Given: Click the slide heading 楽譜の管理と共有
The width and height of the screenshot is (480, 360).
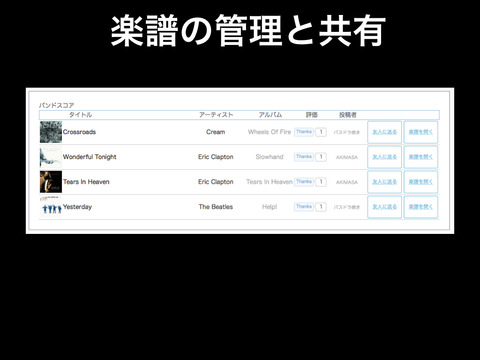Looking at the screenshot, I should pyautogui.click(x=248, y=31).
